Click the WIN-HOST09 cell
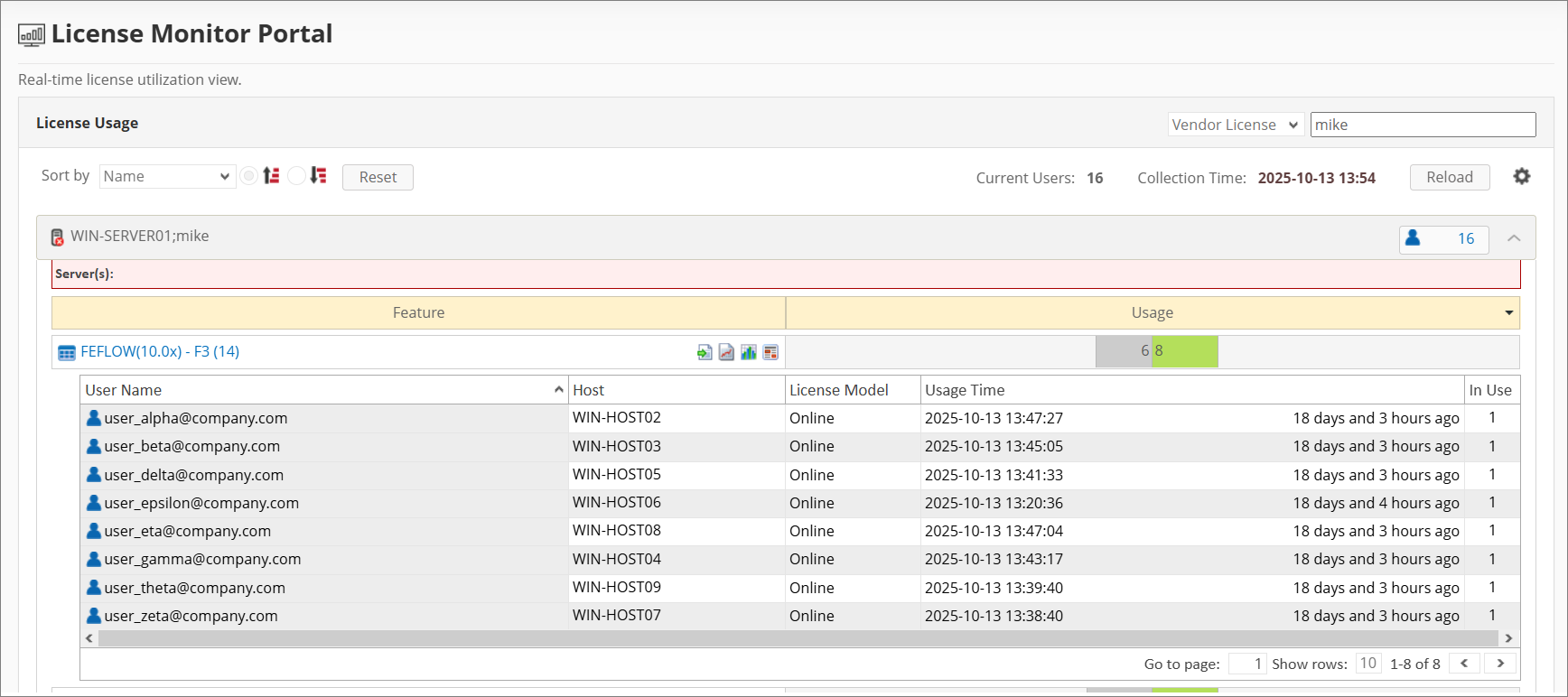This screenshot has width=1568, height=697. [677, 588]
